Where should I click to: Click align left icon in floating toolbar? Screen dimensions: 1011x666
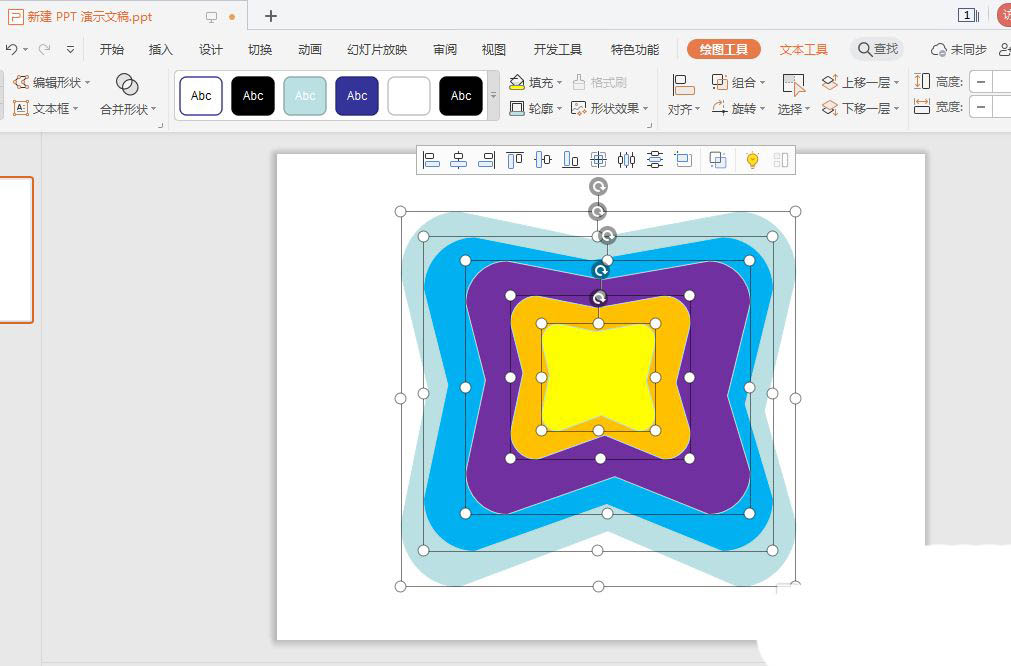431,160
